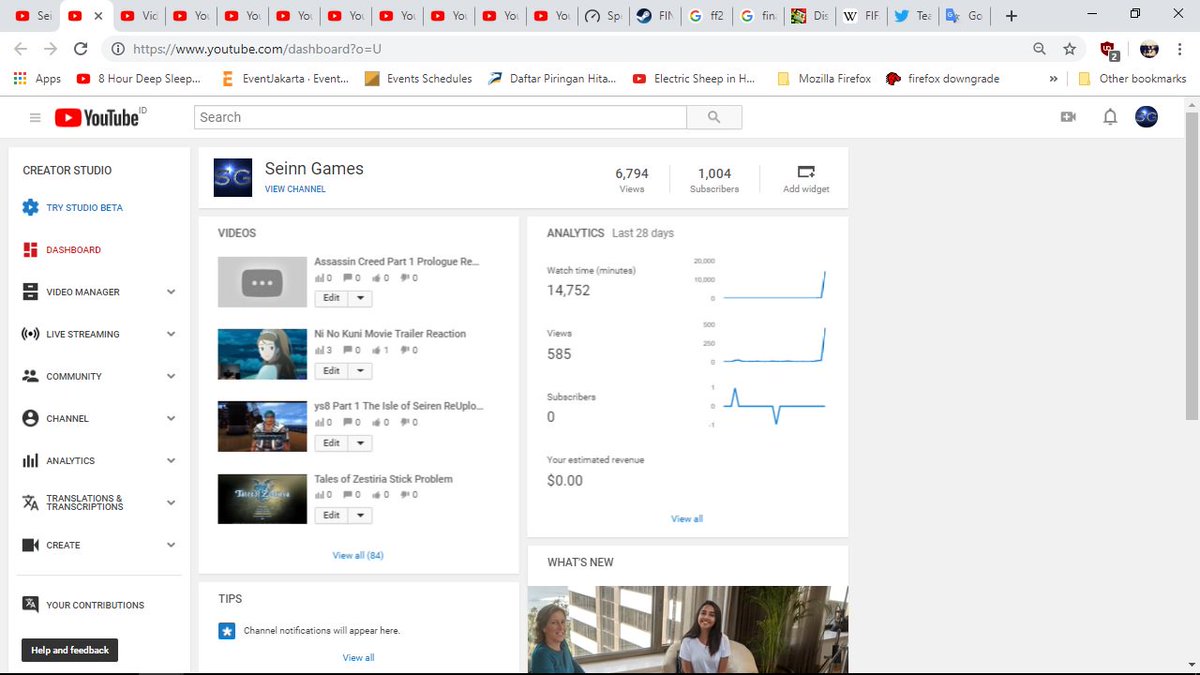Image resolution: width=1200 pixels, height=675 pixels.
Task: Click the Channel person icon
Action: pyautogui.click(x=30, y=418)
